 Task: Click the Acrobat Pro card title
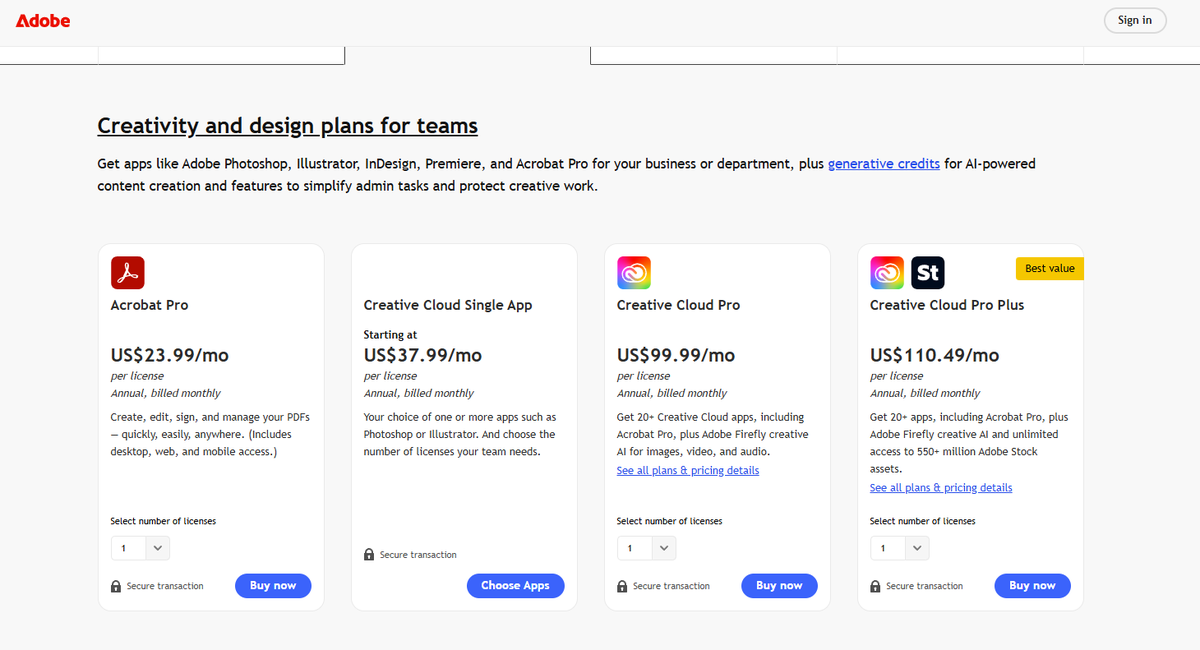150,305
